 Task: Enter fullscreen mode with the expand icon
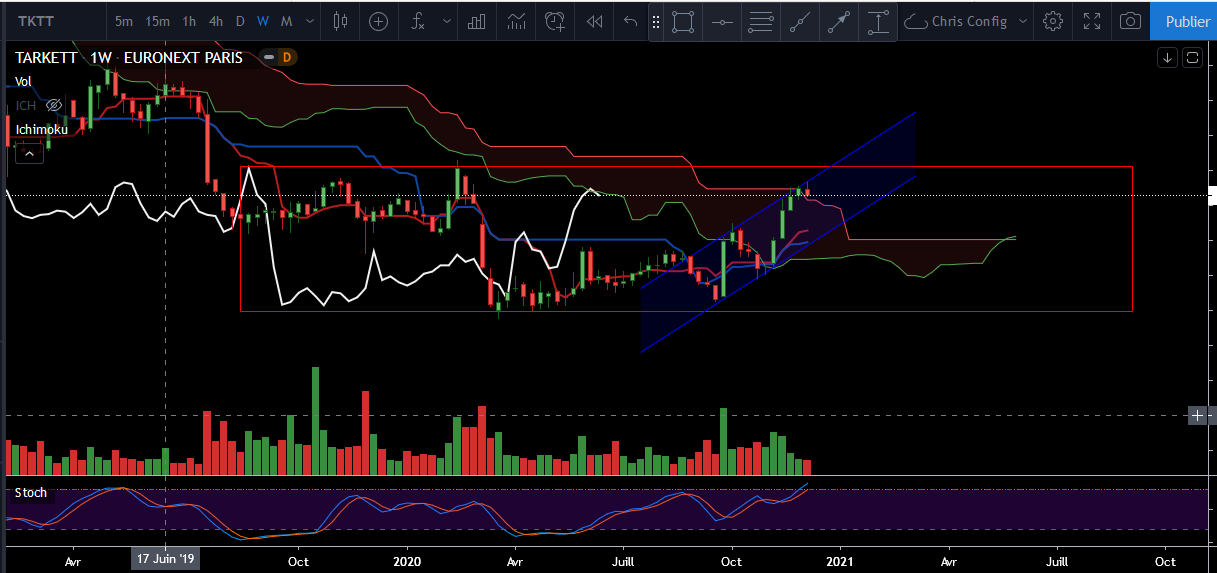(1092, 21)
